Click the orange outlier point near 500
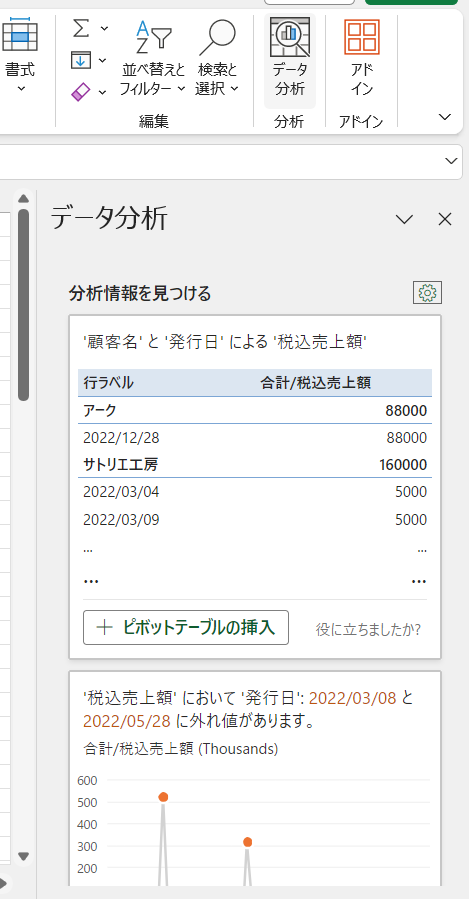 (x=163, y=797)
